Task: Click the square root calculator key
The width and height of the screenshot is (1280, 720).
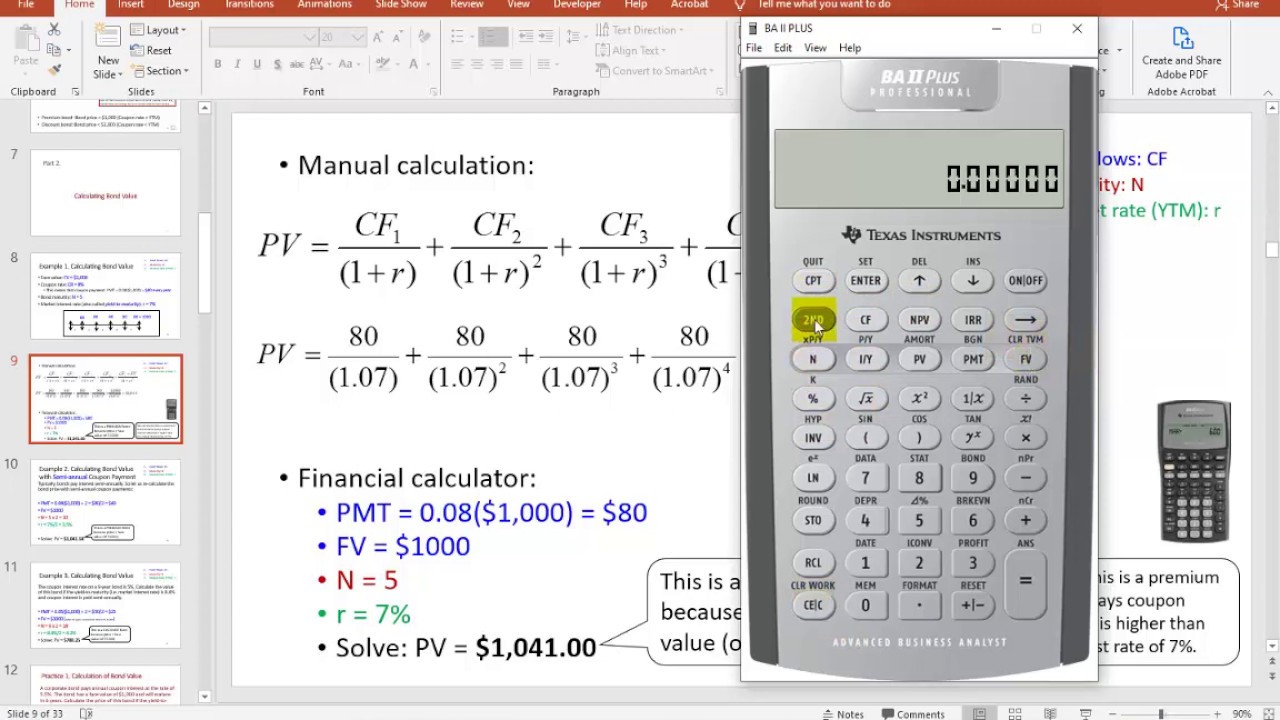Action: [866, 398]
